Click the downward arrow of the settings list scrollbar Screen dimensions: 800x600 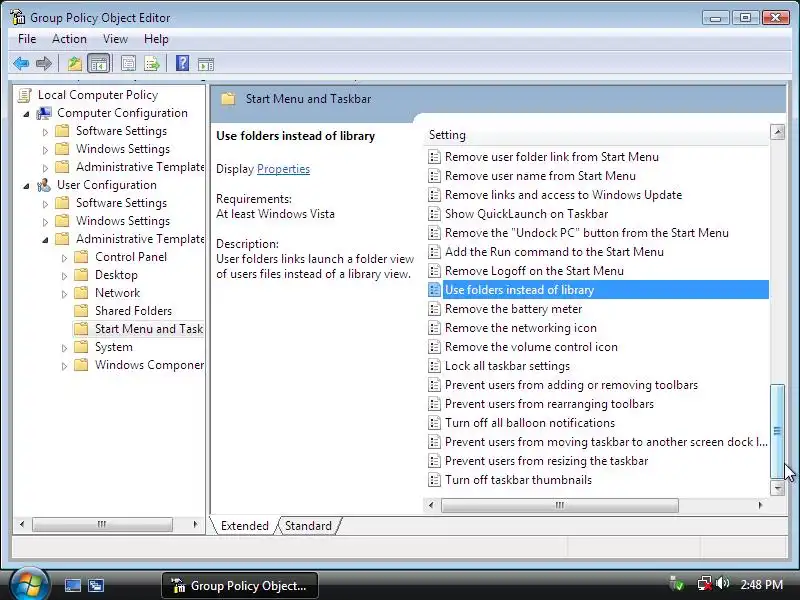point(778,488)
